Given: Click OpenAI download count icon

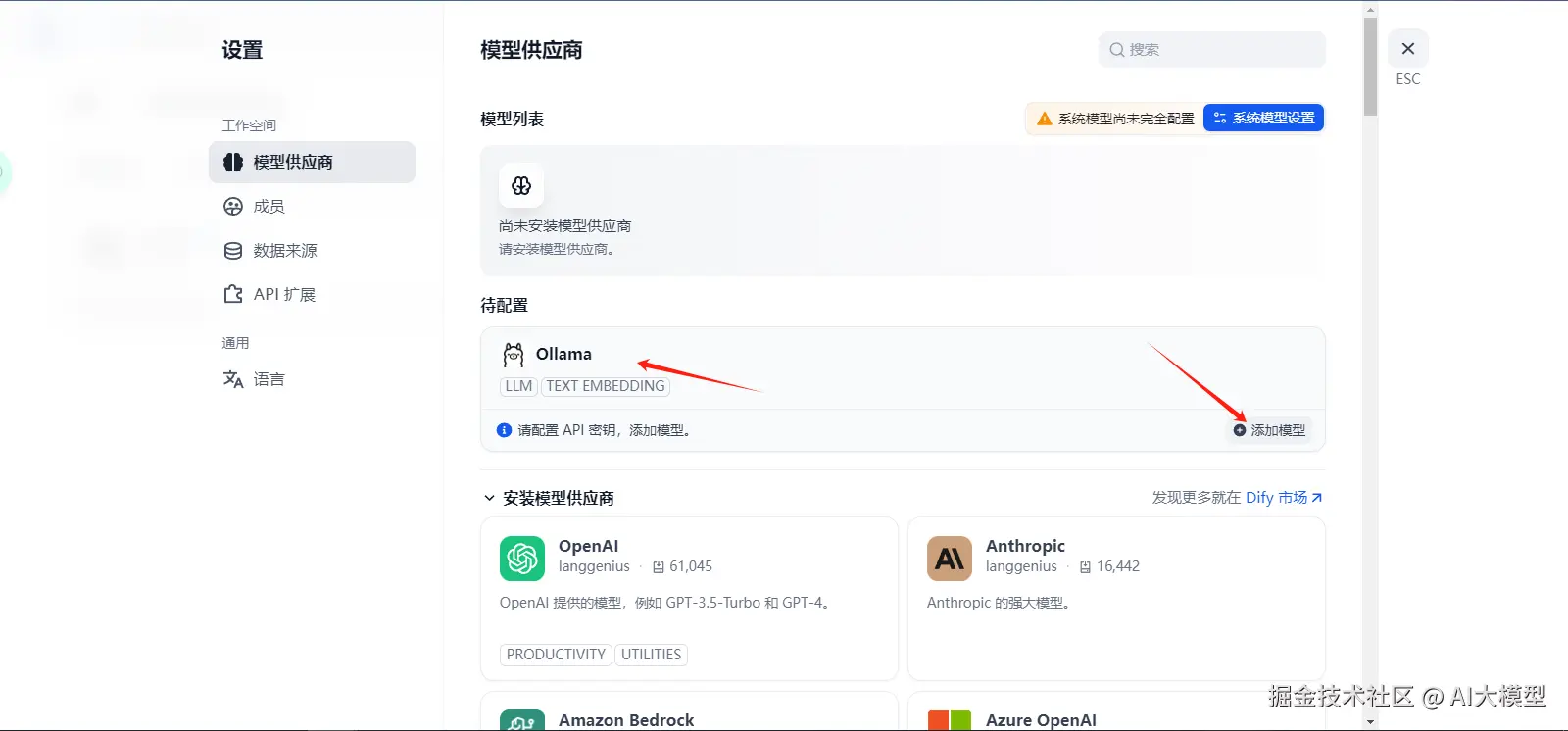Looking at the screenshot, I should point(659,567).
